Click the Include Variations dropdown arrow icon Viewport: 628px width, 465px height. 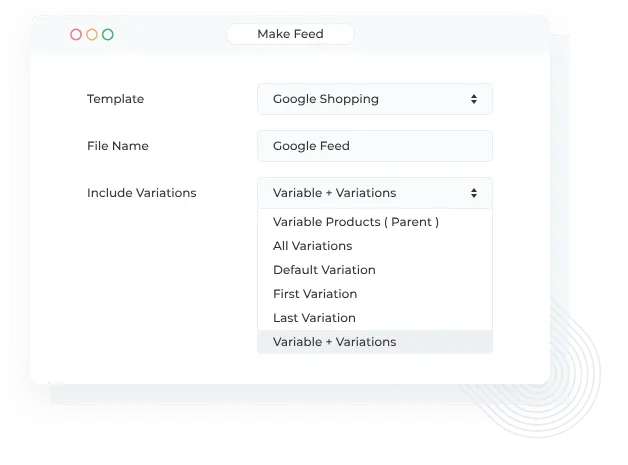click(x=474, y=193)
